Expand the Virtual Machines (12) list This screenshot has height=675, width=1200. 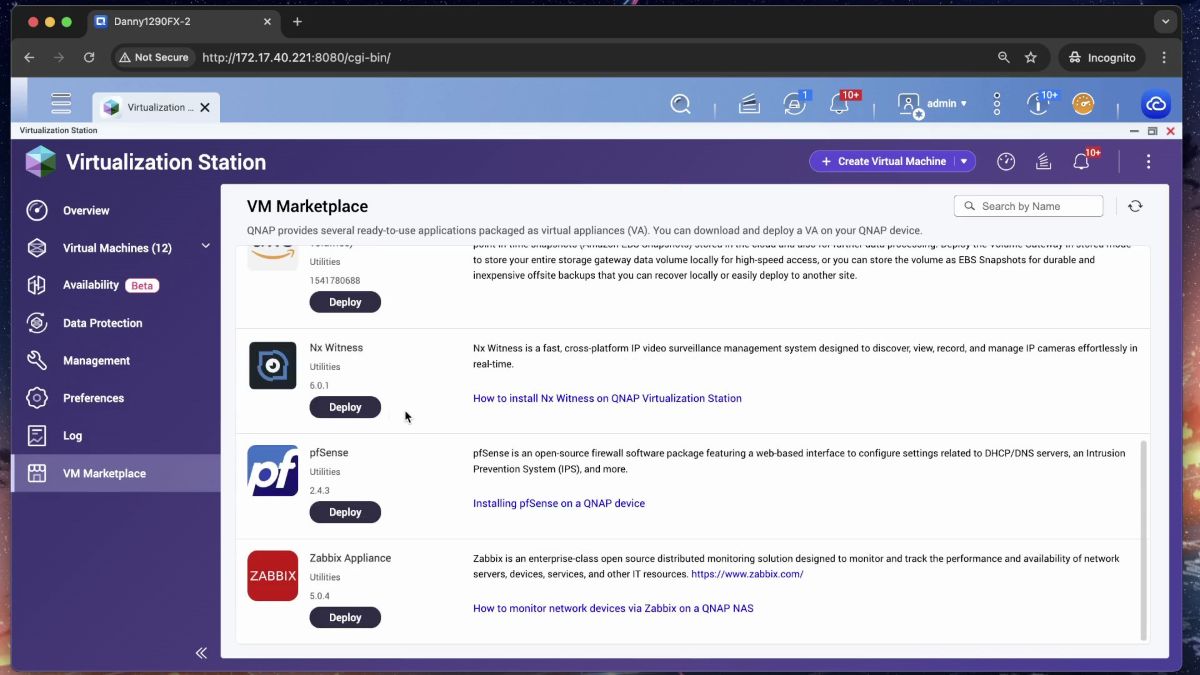click(x=206, y=247)
